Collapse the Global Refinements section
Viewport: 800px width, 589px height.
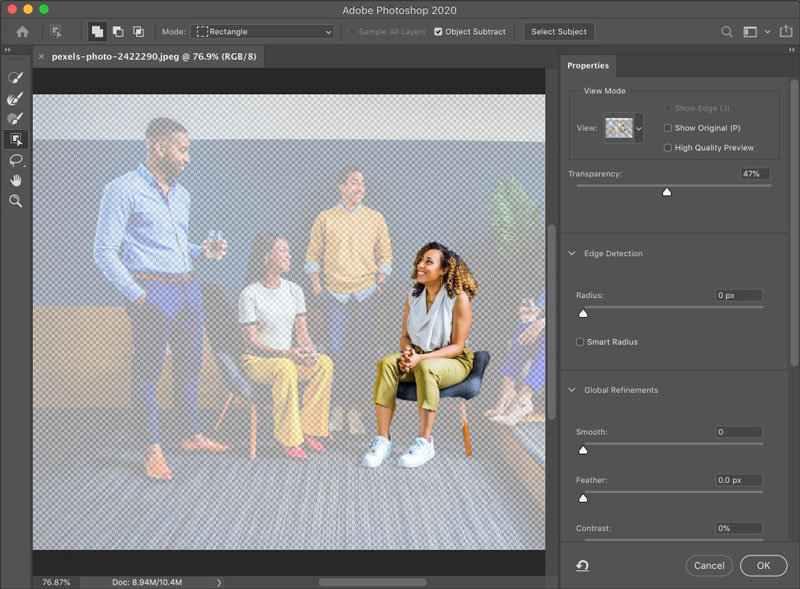pos(571,390)
